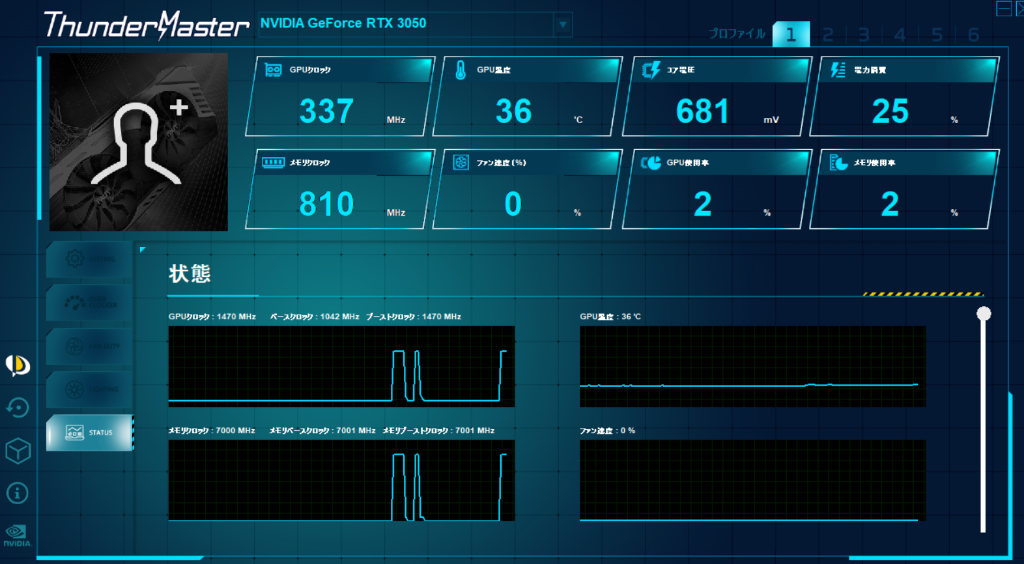Click the ThunderMaster logo title
1024x564 pixels.
tap(146, 25)
